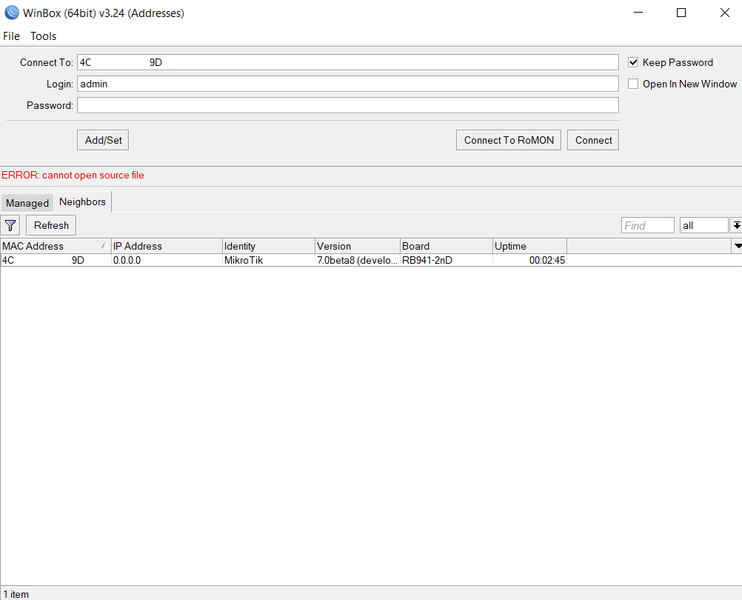Click the Connect To RoMON button
The height and width of the screenshot is (600, 742).
(x=509, y=140)
